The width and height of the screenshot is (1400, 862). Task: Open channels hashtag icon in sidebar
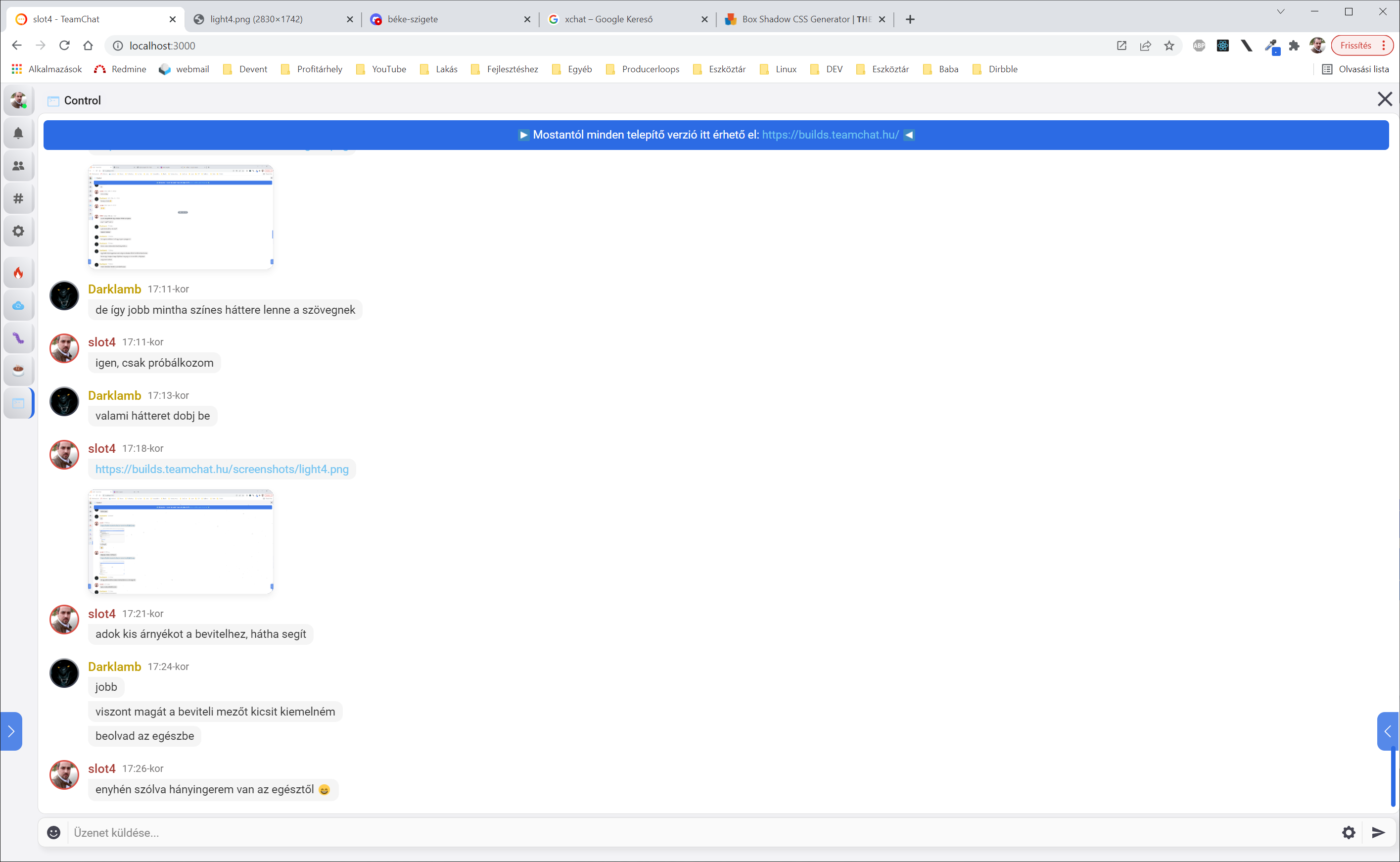[x=18, y=198]
